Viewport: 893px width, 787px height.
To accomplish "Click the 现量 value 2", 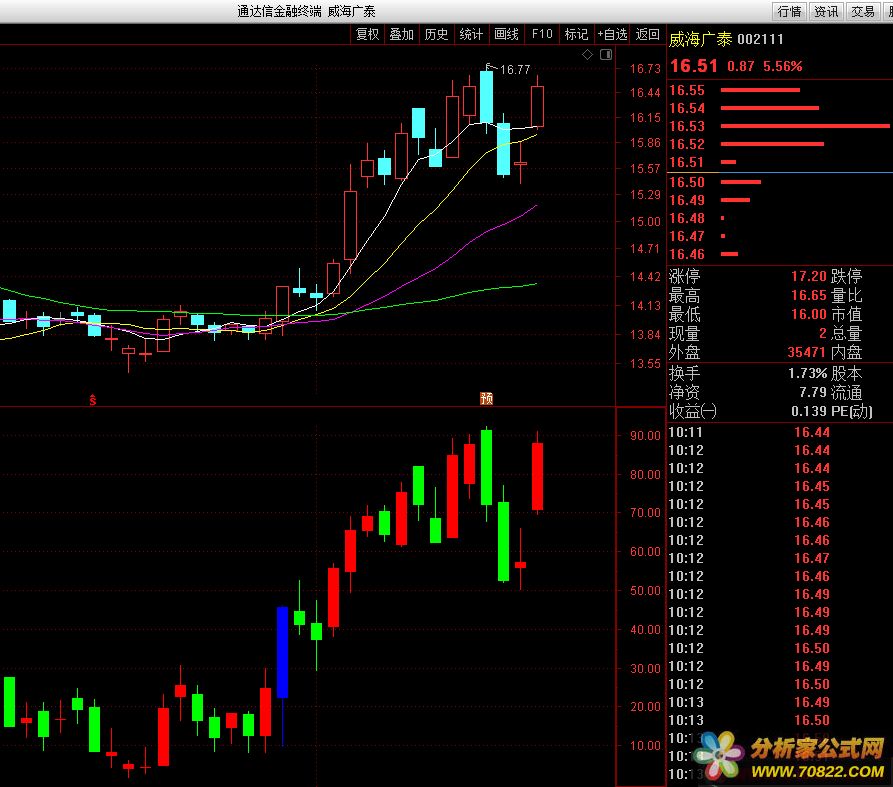I will (822, 333).
